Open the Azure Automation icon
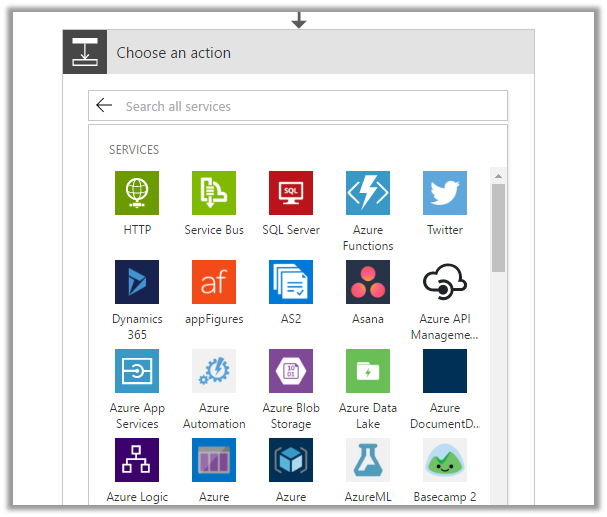The width and height of the screenshot is (607, 517). click(x=214, y=371)
